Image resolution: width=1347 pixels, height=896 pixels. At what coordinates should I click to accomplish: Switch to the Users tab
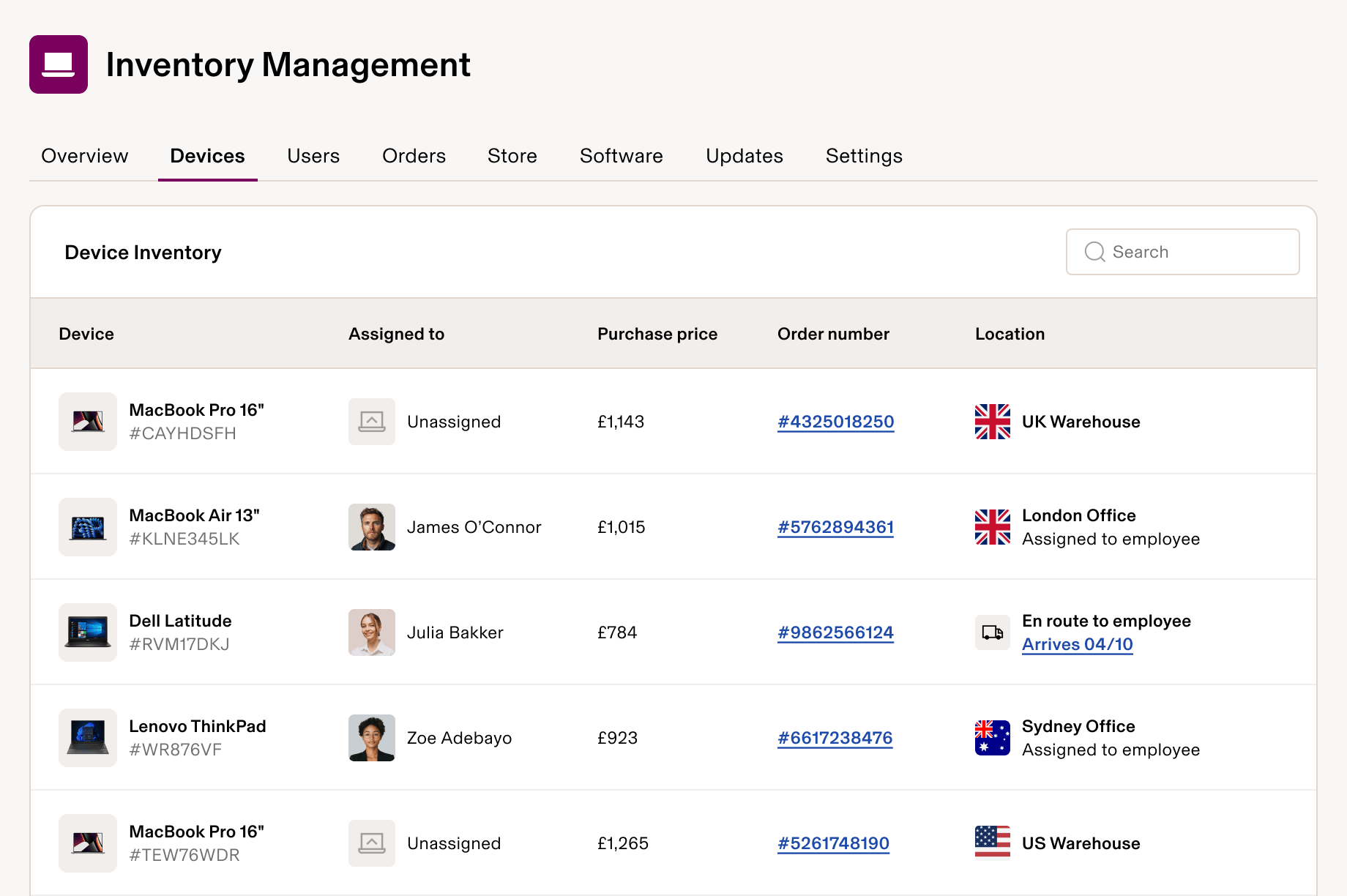pos(313,156)
